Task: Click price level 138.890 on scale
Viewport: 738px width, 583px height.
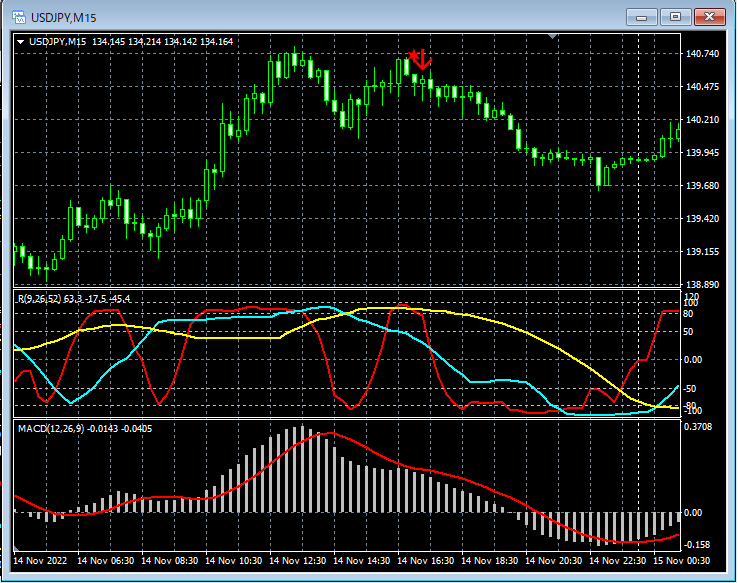Action: (x=702, y=284)
